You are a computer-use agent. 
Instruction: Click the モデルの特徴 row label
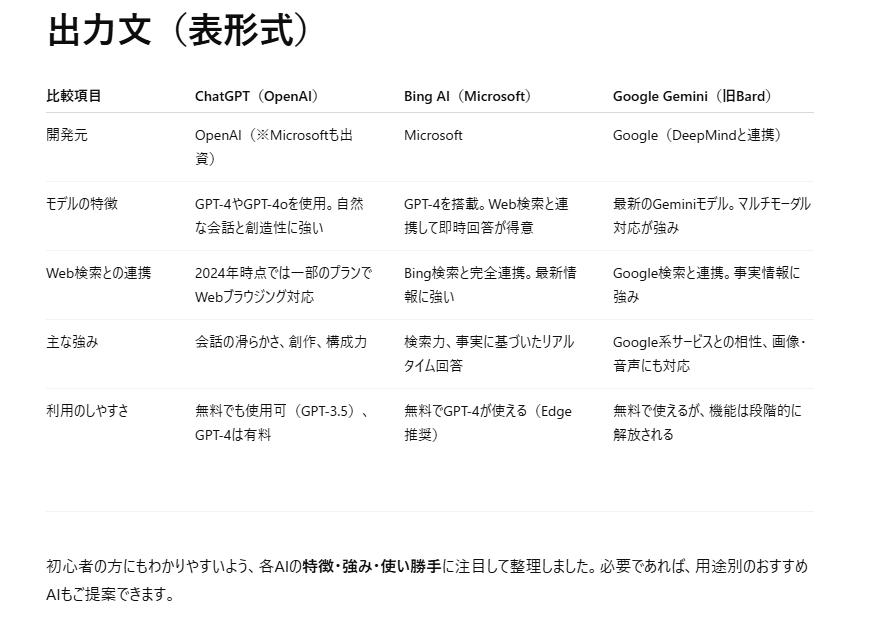pyautogui.click(x=82, y=203)
